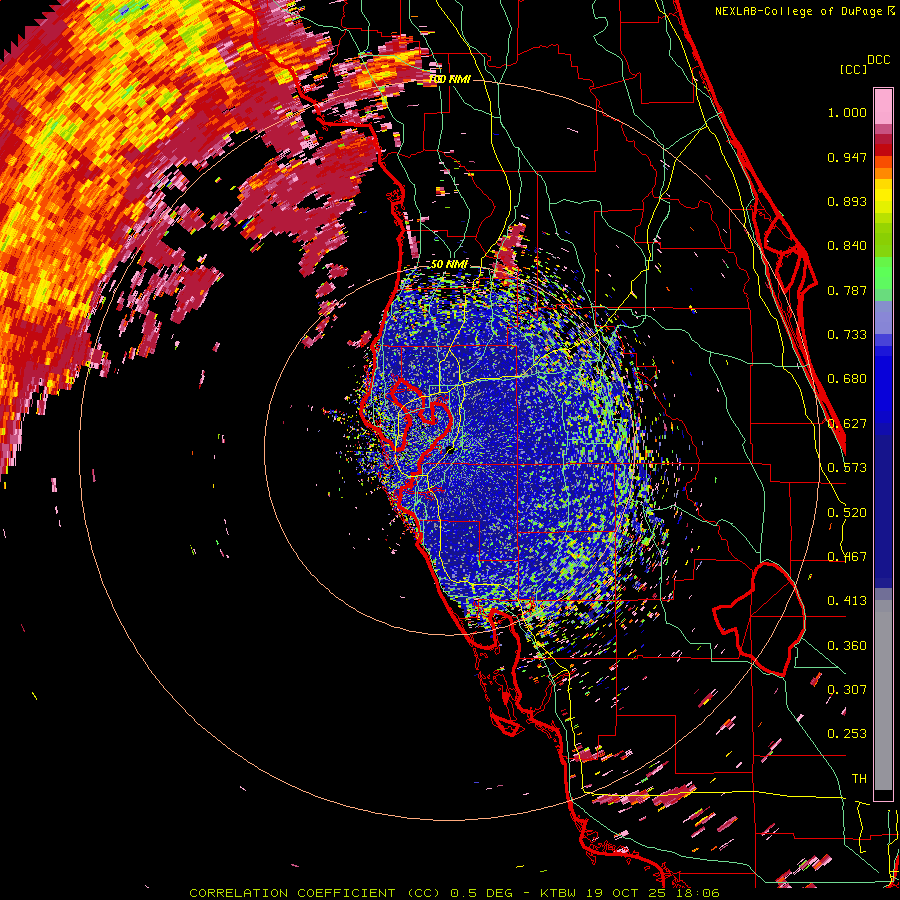
Task: Select the 0.733 scale value
Action: [847, 335]
